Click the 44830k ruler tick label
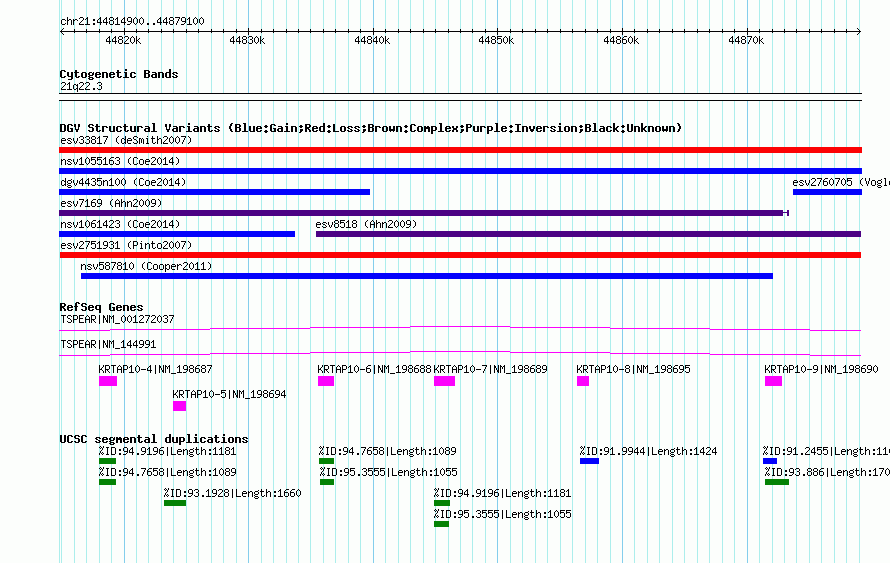This screenshot has height=563, width=890. [x=247, y=40]
